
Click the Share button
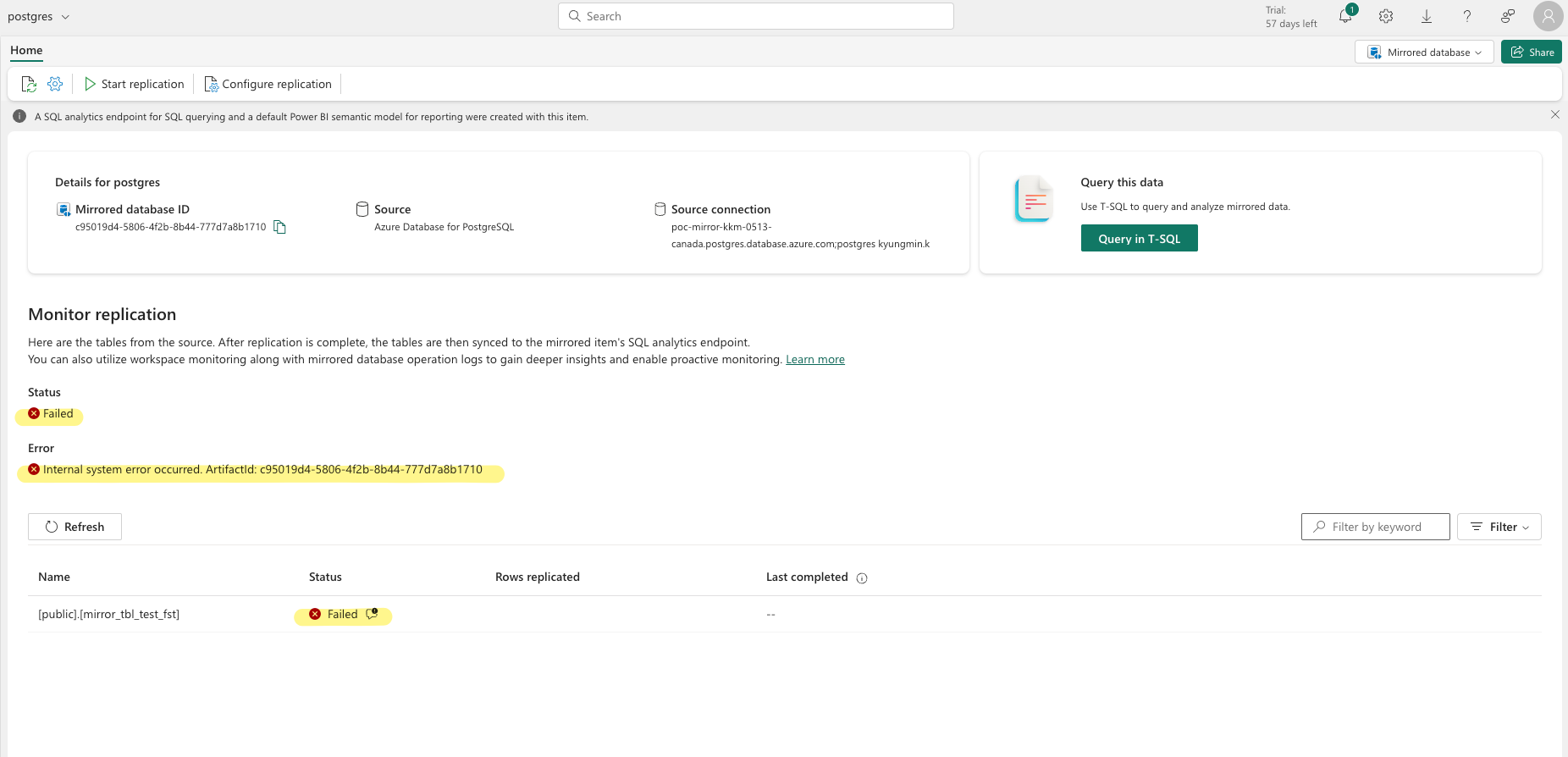[1531, 52]
